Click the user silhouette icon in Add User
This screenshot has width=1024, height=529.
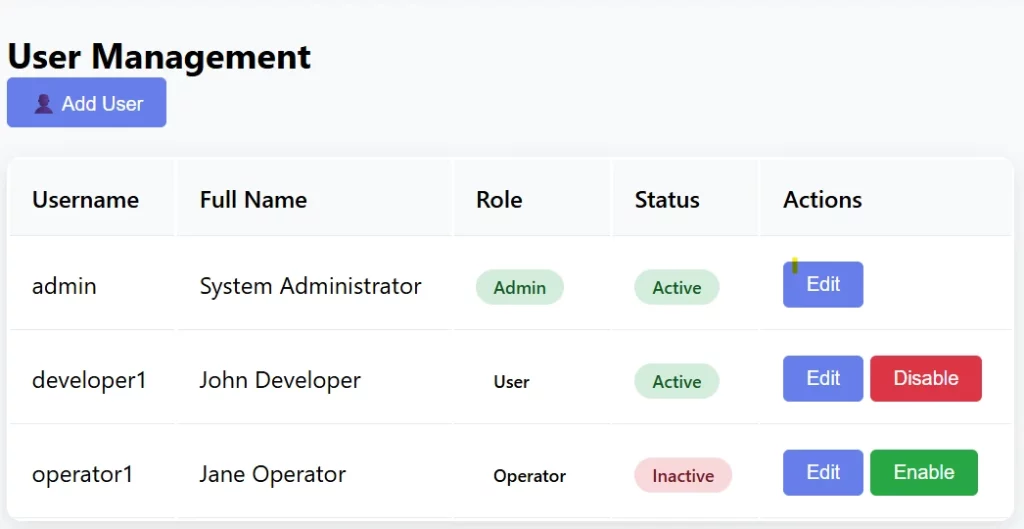pos(44,104)
